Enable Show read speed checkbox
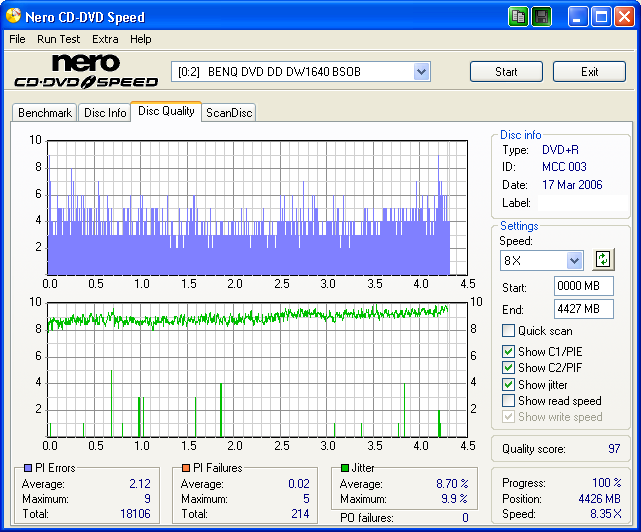The image size is (641, 532). 509,401
